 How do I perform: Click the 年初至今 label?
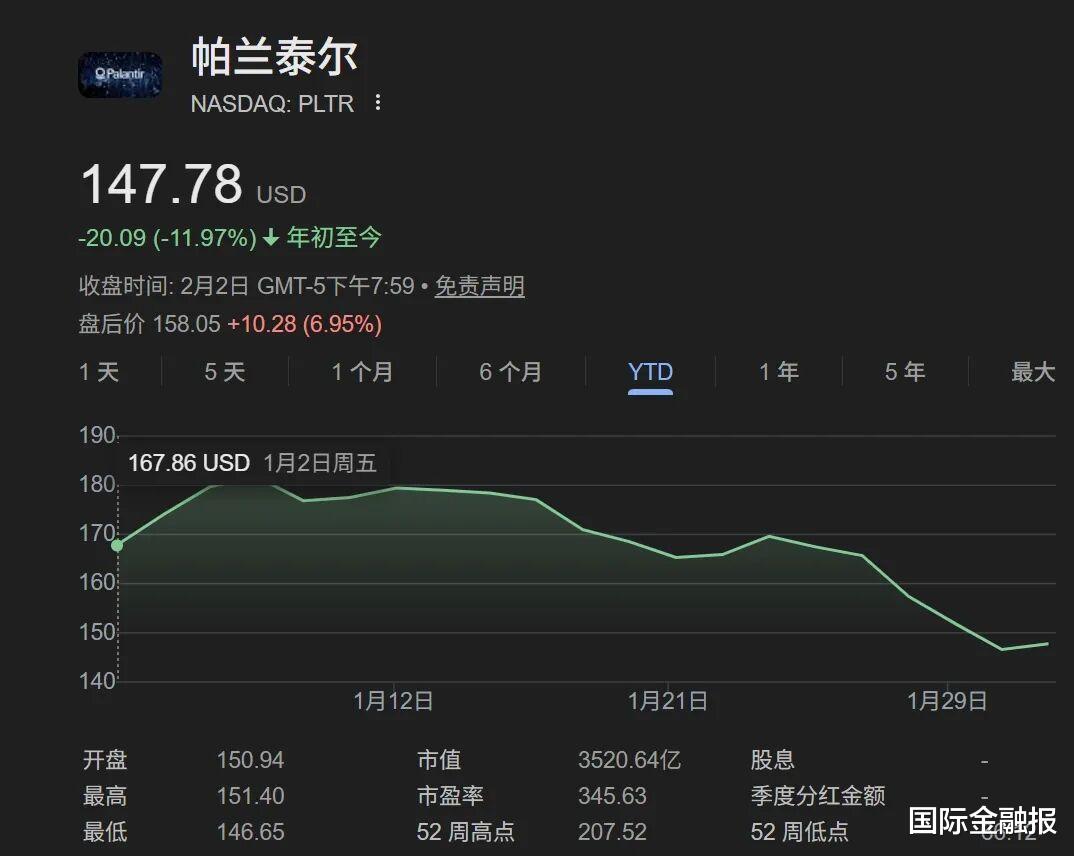pos(334,238)
